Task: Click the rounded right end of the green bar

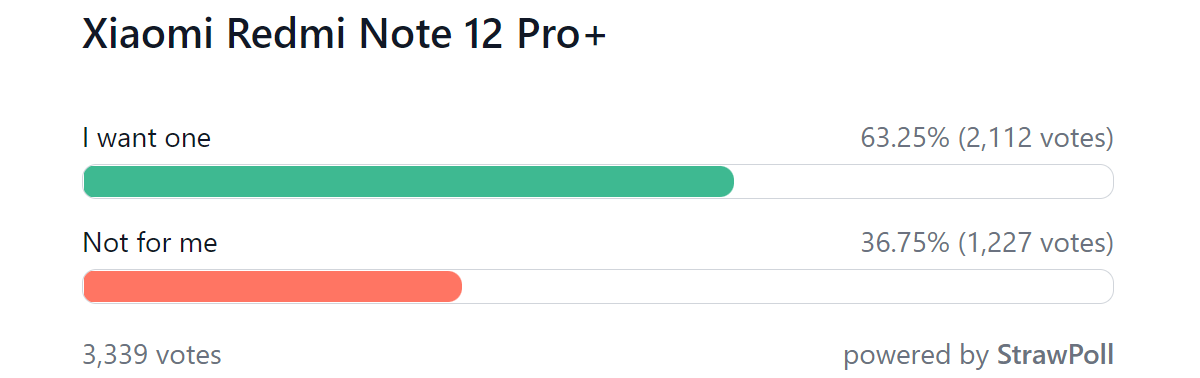Action: [x=726, y=182]
